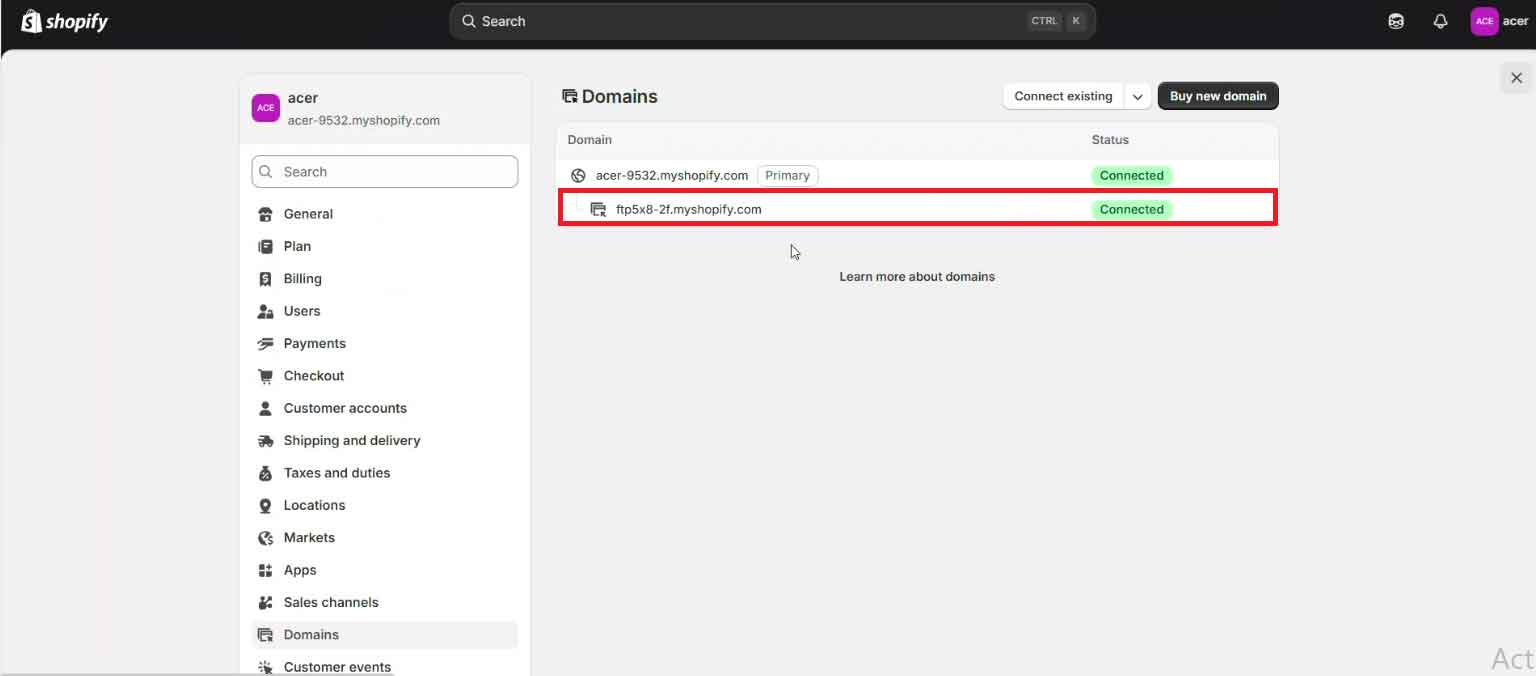Open General settings
Screen dimensions: 1536x676
385,214
